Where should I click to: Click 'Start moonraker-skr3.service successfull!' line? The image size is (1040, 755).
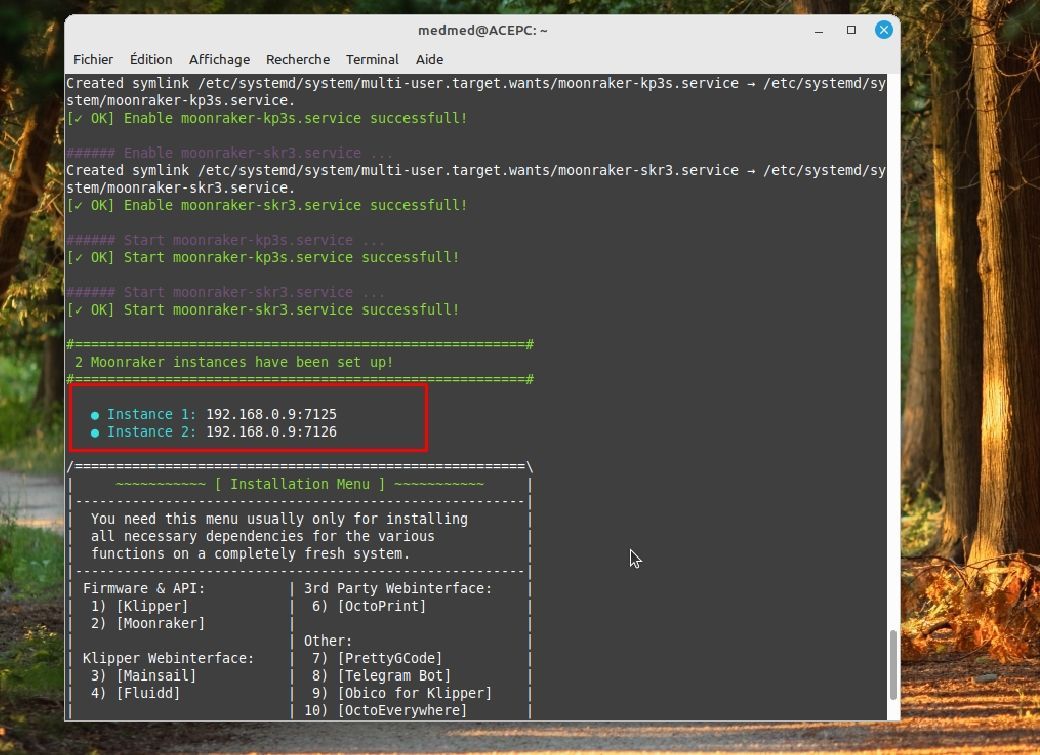(263, 309)
